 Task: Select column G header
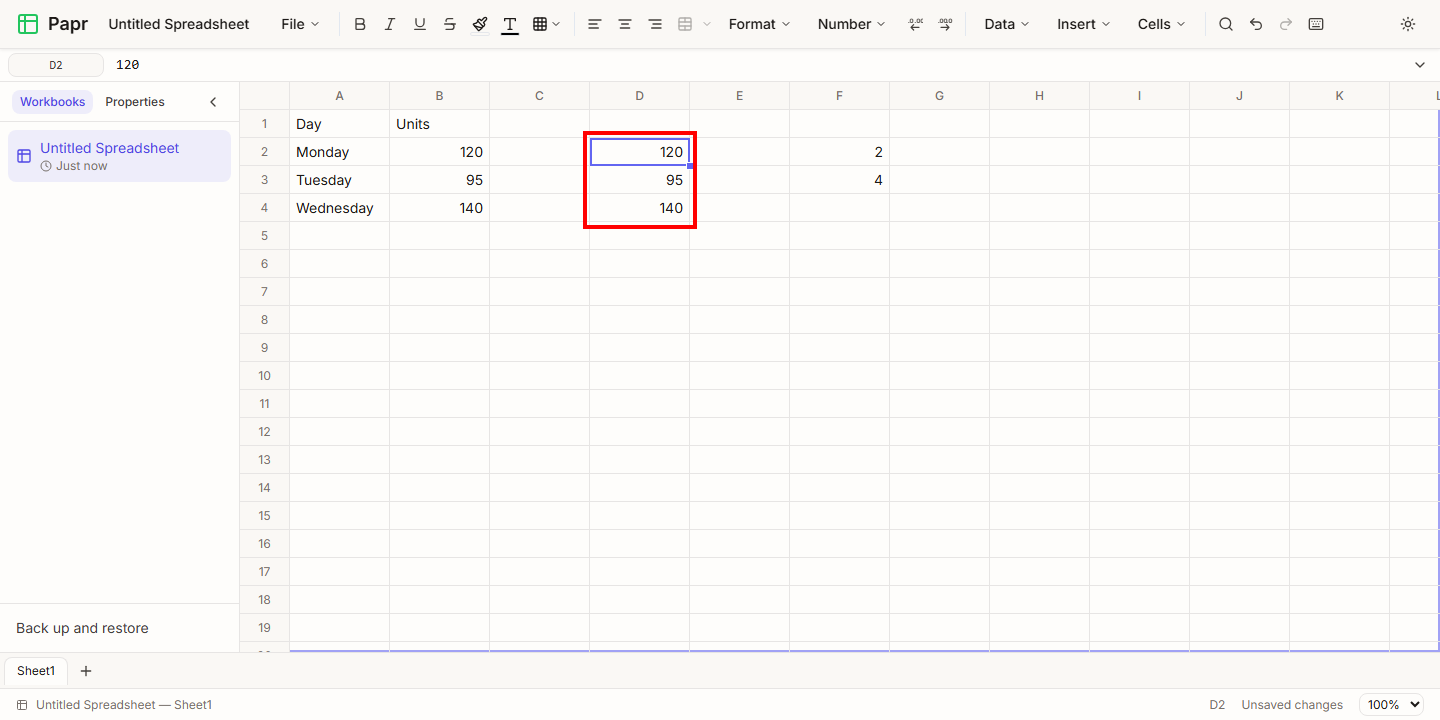click(x=940, y=96)
